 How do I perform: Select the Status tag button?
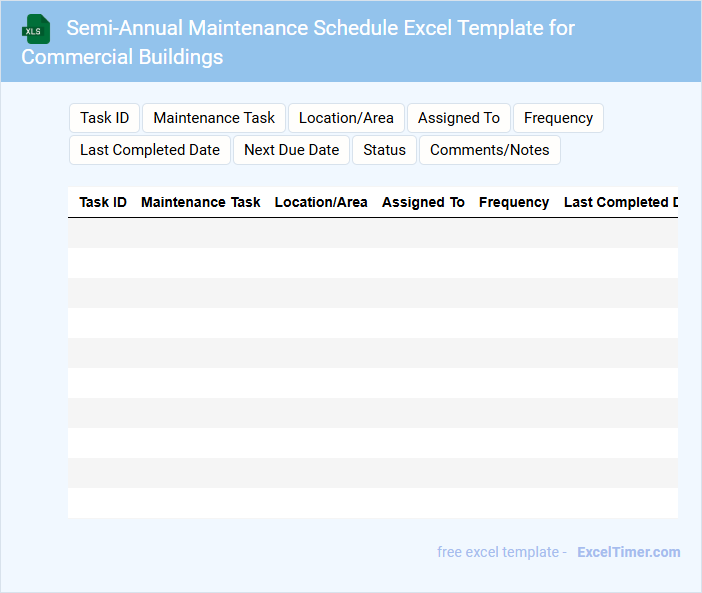pyautogui.click(x=384, y=150)
